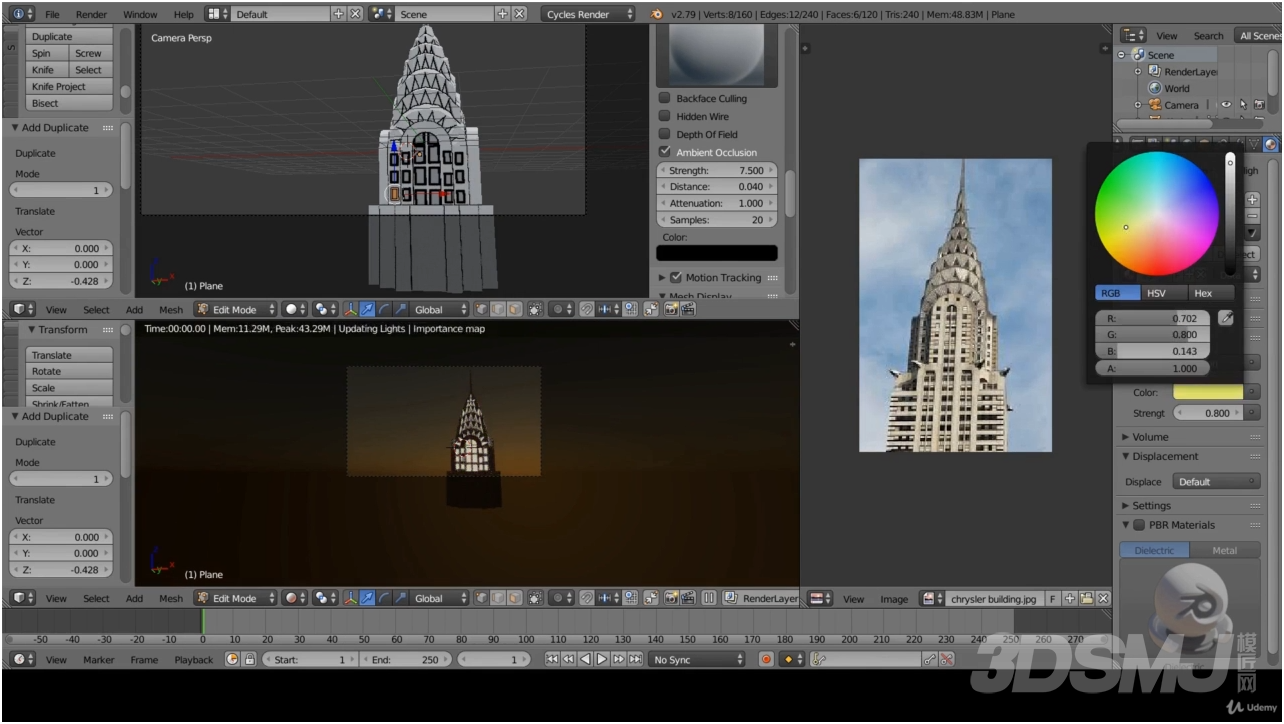The height and width of the screenshot is (724, 1284).
Task: Open the Cycles Render engine dropdown
Action: coord(590,14)
